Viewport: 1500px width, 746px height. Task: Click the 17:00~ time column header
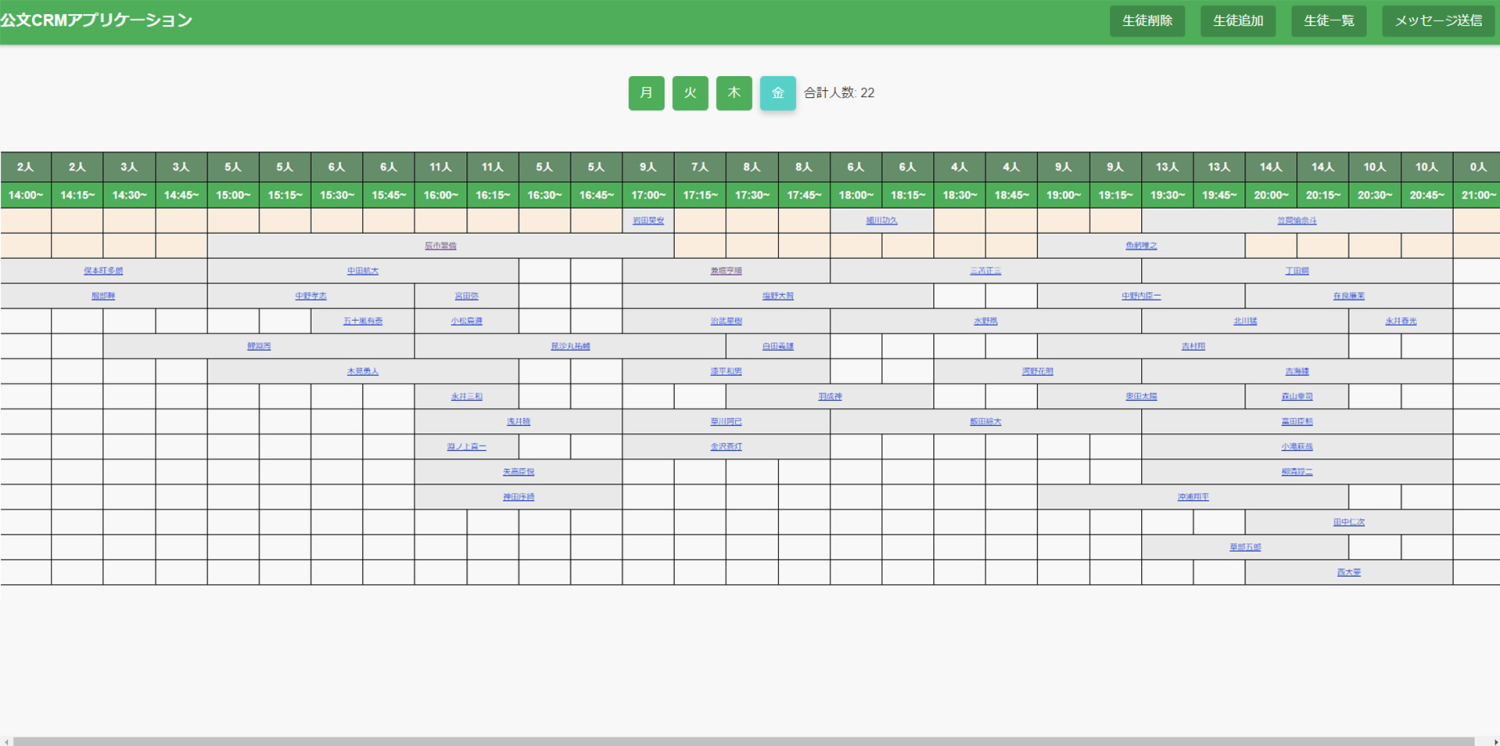(x=648, y=195)
